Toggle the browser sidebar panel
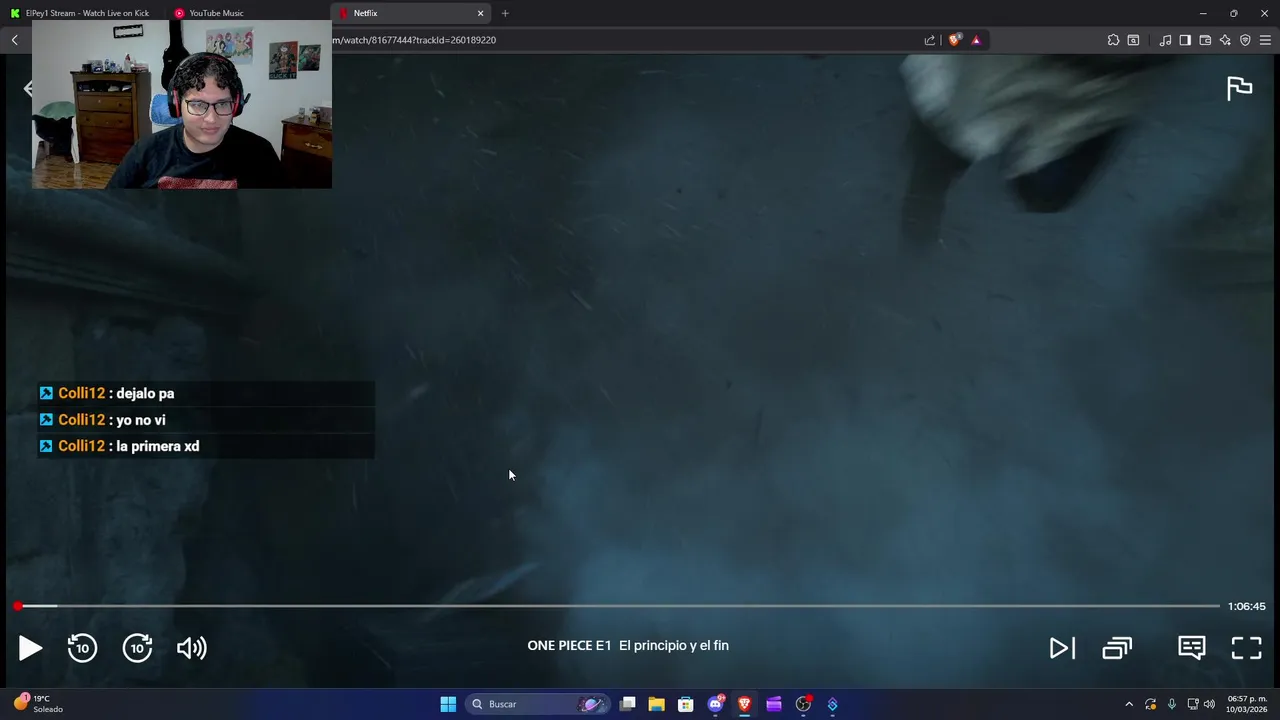 point(1185,40)
